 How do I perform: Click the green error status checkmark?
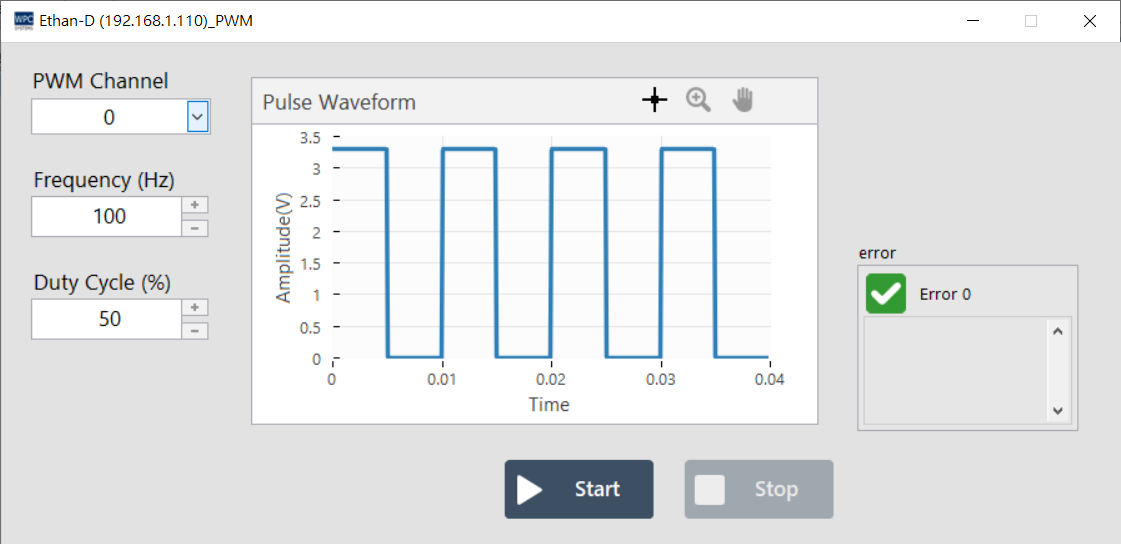click(886, 294)
